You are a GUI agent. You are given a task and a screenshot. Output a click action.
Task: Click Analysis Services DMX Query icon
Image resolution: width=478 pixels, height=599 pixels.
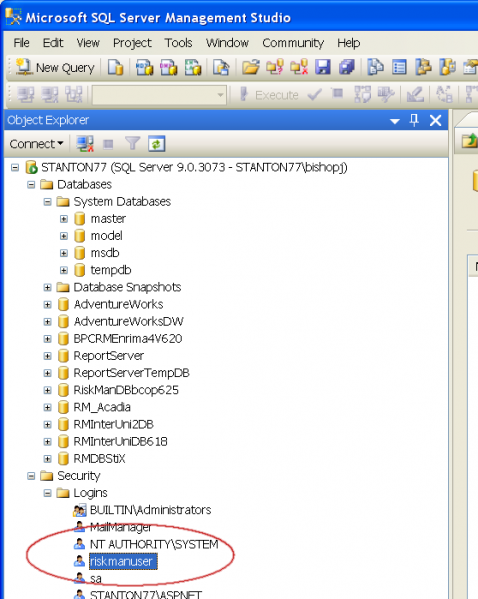point(169,68)
